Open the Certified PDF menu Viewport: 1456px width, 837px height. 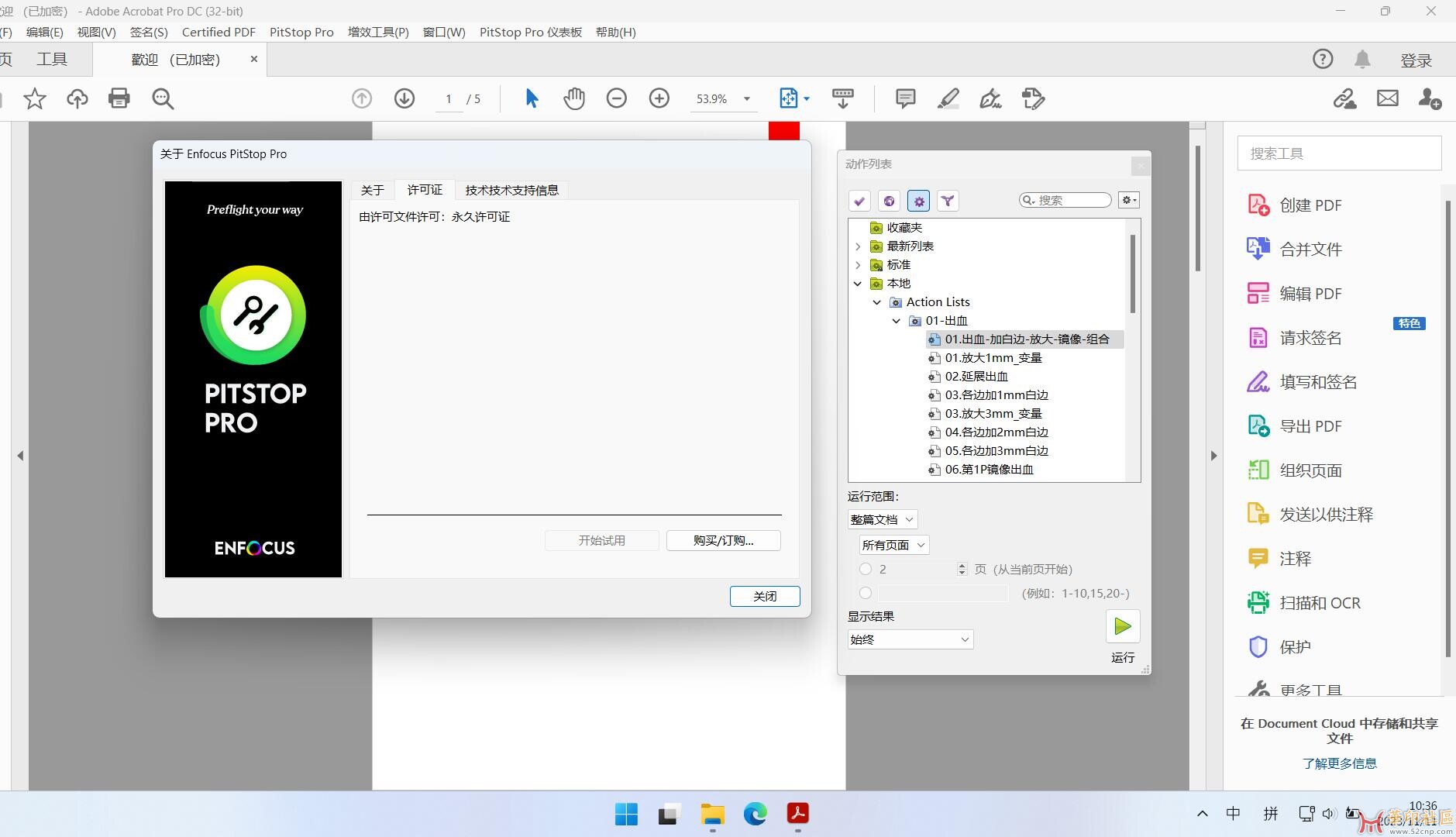point(219,32)
